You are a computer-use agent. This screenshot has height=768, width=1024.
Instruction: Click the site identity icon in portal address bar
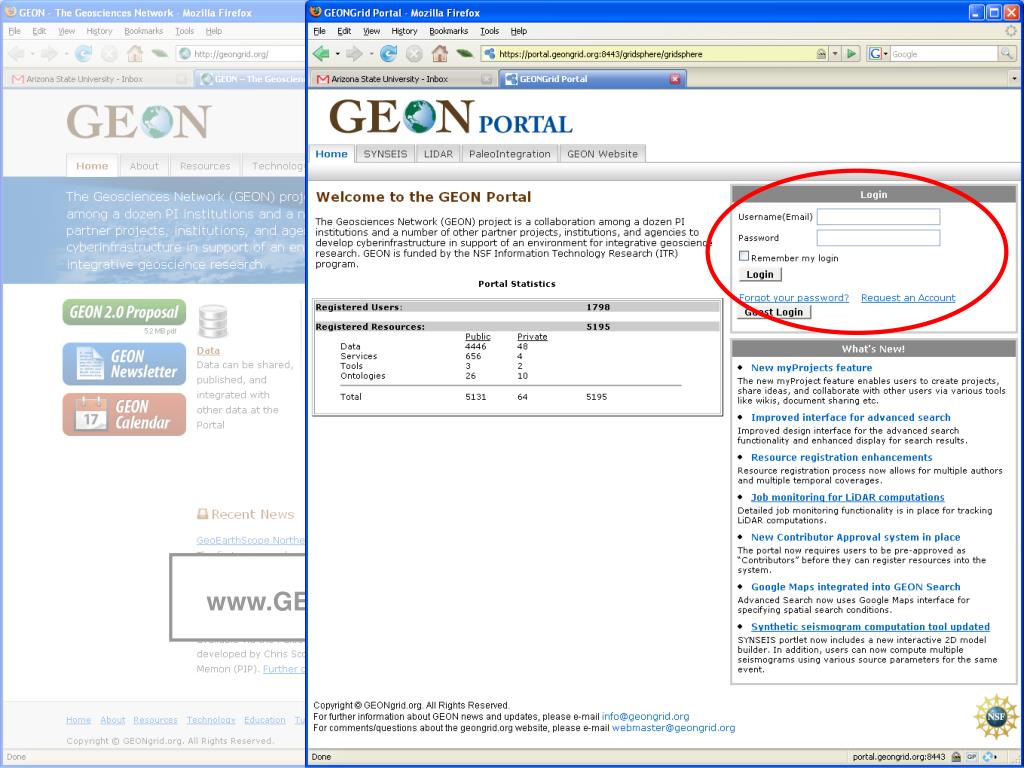(489, 54)
